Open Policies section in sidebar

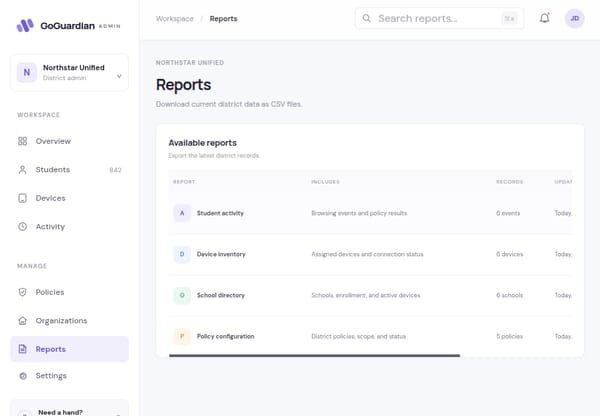pyautogui.click(x=70, y=292)
